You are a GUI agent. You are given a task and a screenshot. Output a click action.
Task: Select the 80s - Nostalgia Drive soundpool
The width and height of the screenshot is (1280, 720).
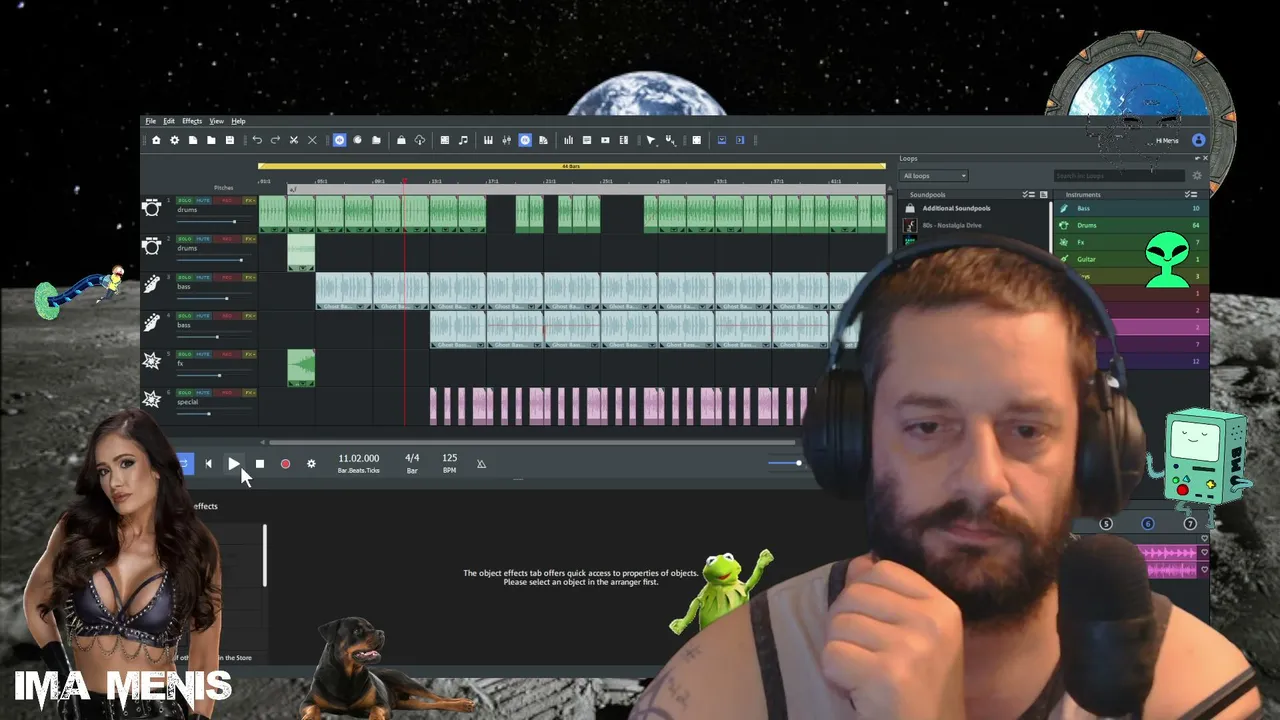[974, 226]
